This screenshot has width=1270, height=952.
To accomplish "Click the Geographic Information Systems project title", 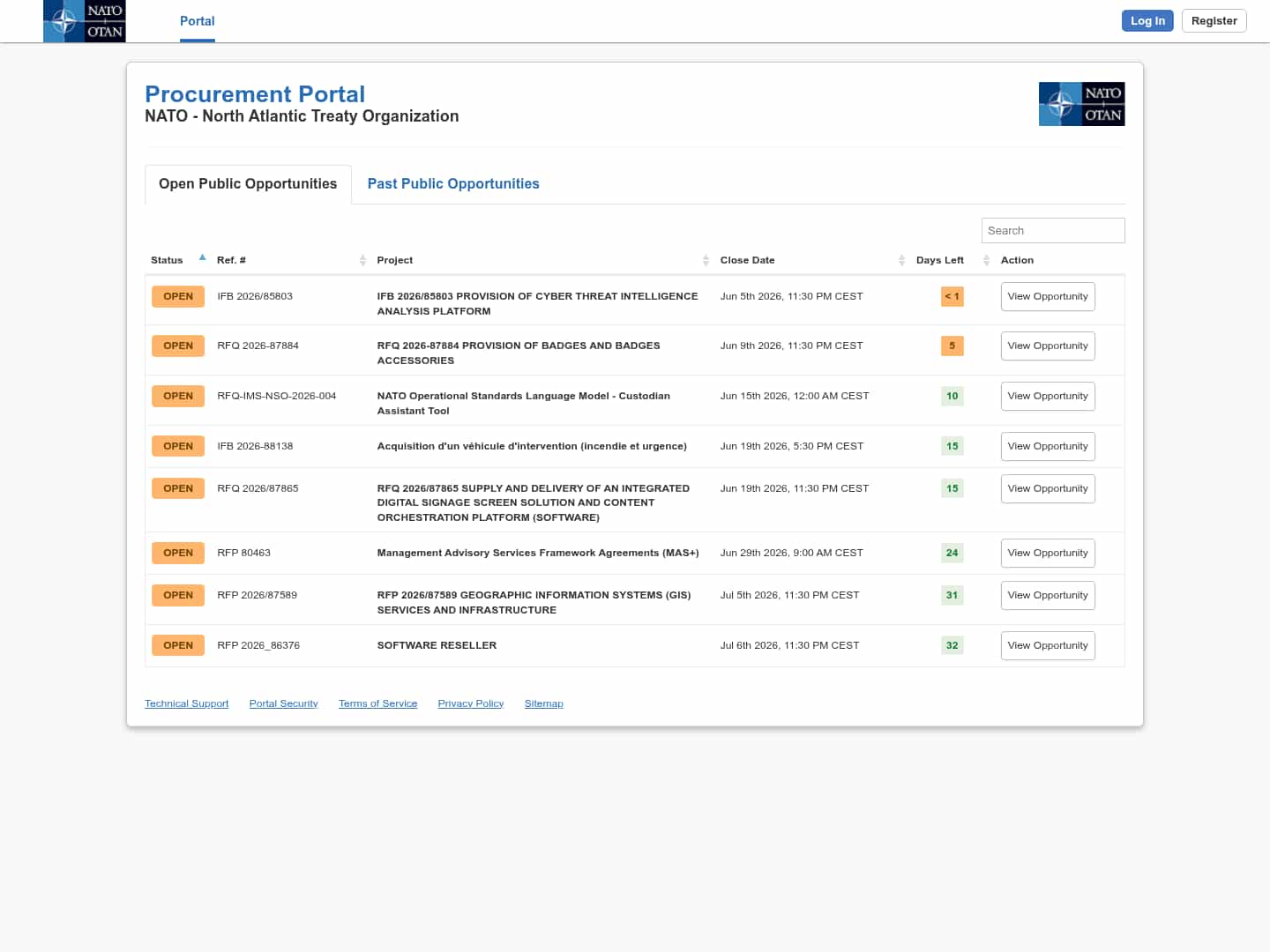I will coord(534,602).
